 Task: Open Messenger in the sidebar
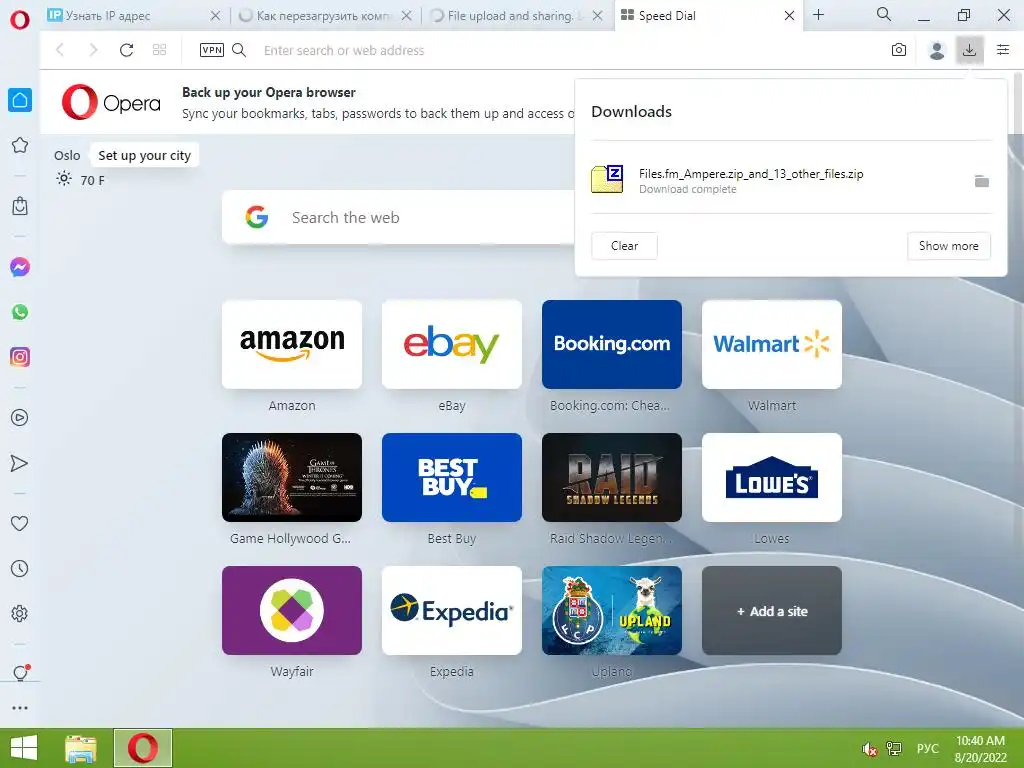coord(20,267)
